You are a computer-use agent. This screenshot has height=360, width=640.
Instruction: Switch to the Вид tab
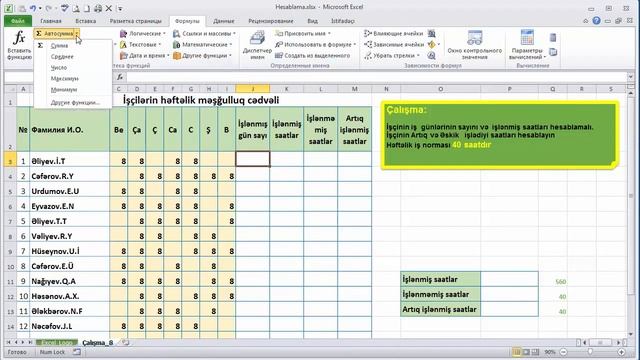coord(312,21)
